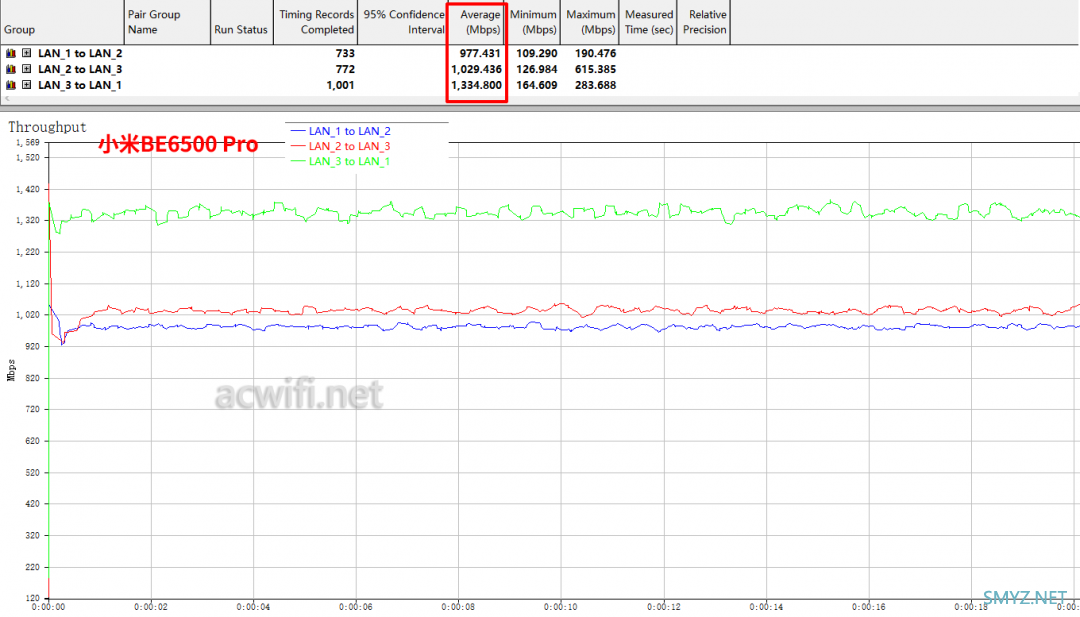Select the LAN_1 to LAN_2 row name in the table
1080x617 pixels.
click(81, 53)
